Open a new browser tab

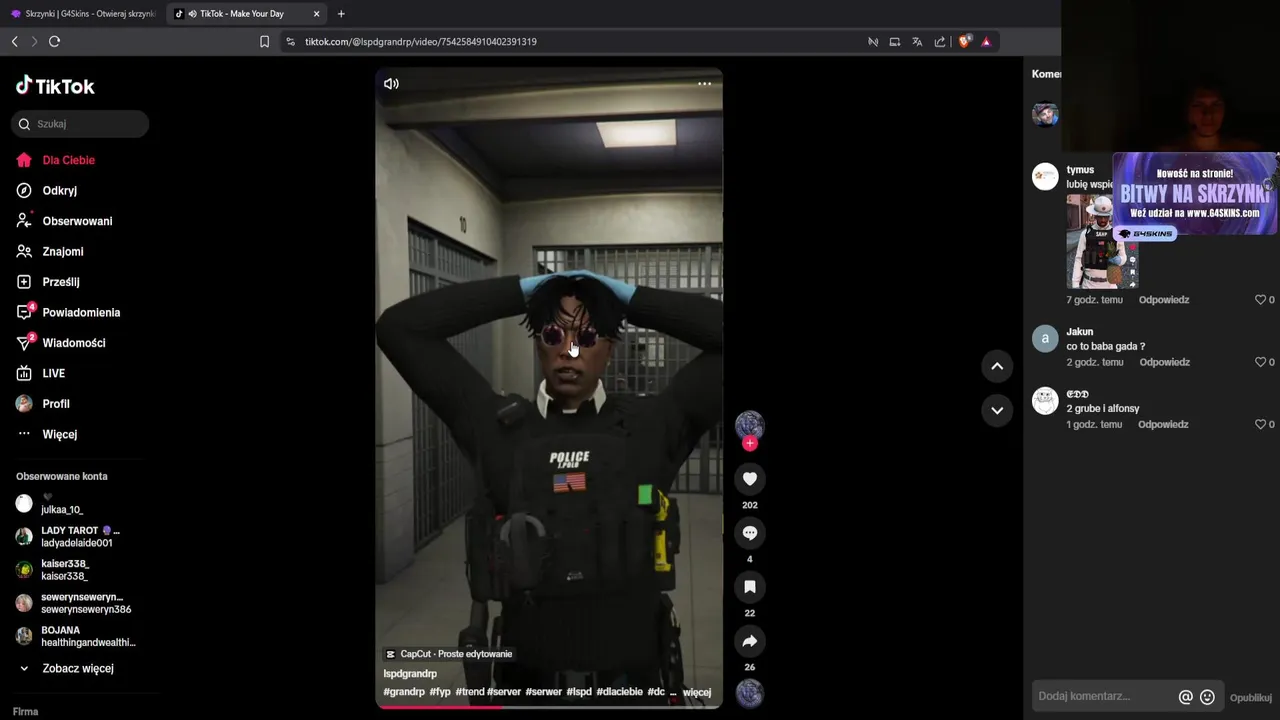(341, 14)
